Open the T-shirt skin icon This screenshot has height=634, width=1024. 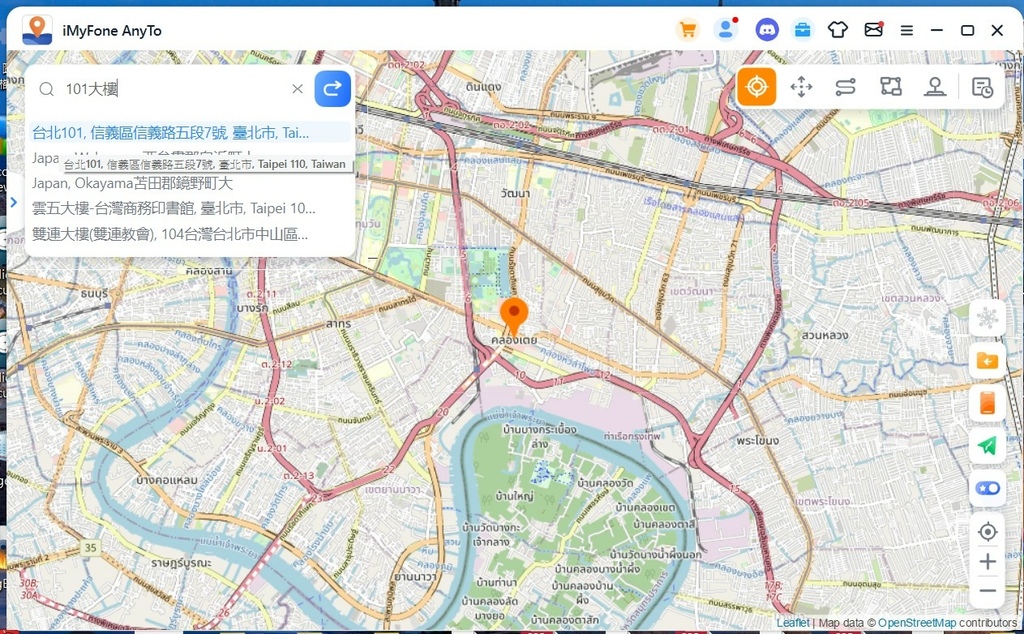click(838, 30)
